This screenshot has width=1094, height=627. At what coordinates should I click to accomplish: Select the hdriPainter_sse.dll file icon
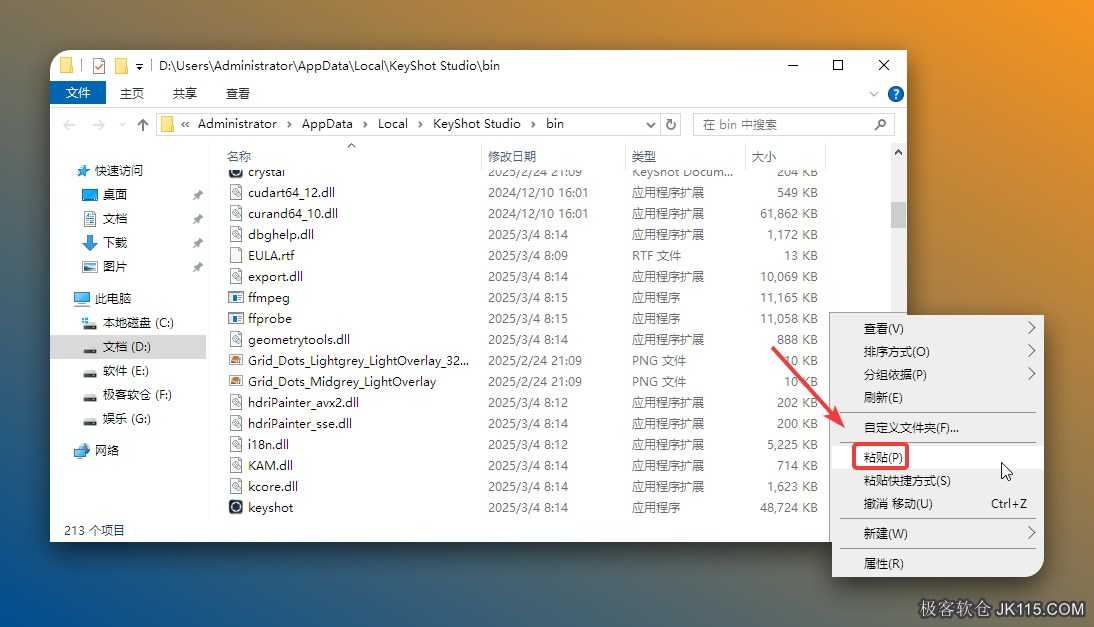pyautogui.click(x=236, y=423)
